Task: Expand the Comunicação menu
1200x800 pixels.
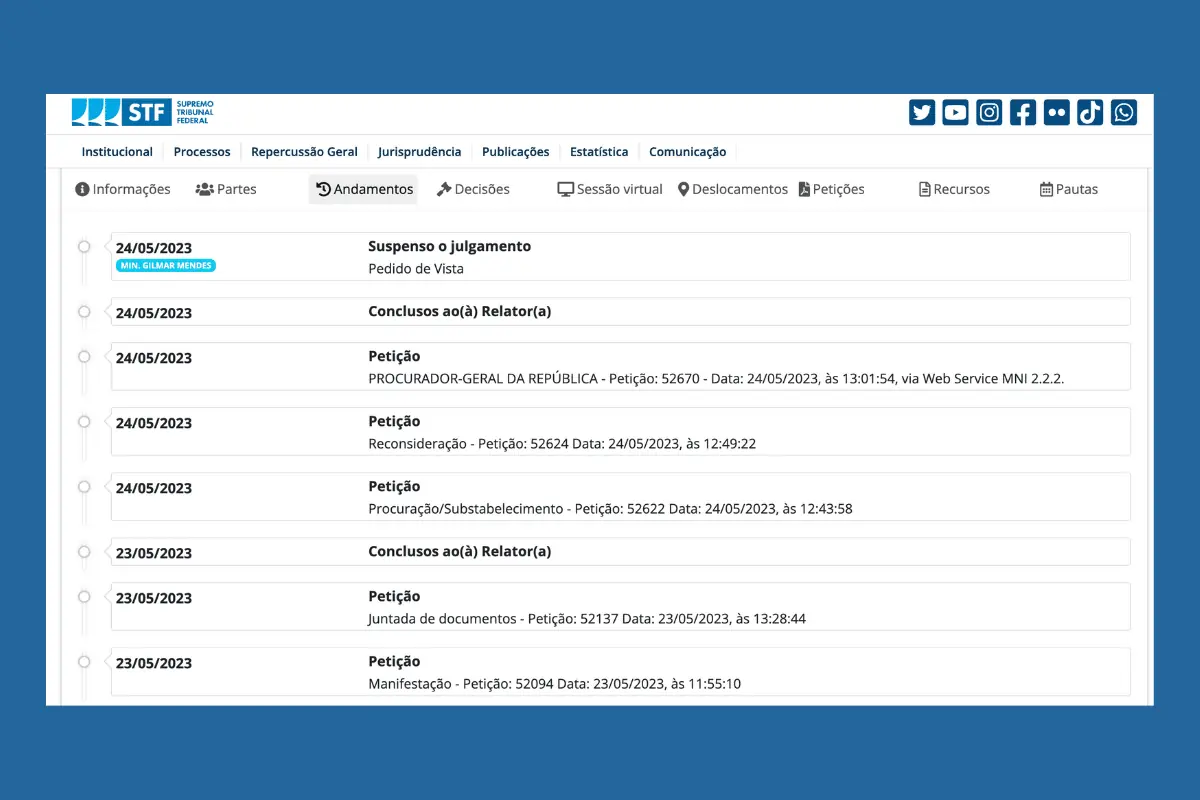Action: [x=687, y=152]
